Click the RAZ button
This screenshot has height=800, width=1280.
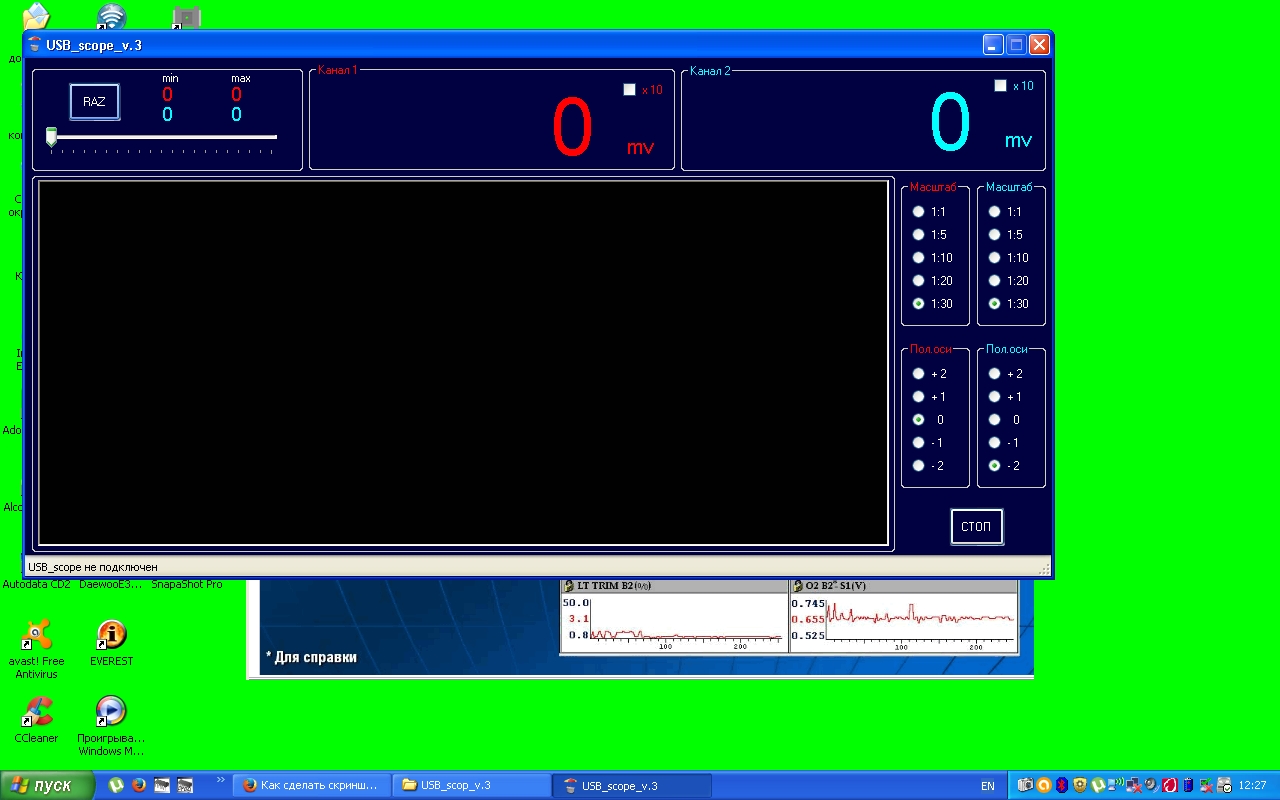tap(94, 102)
